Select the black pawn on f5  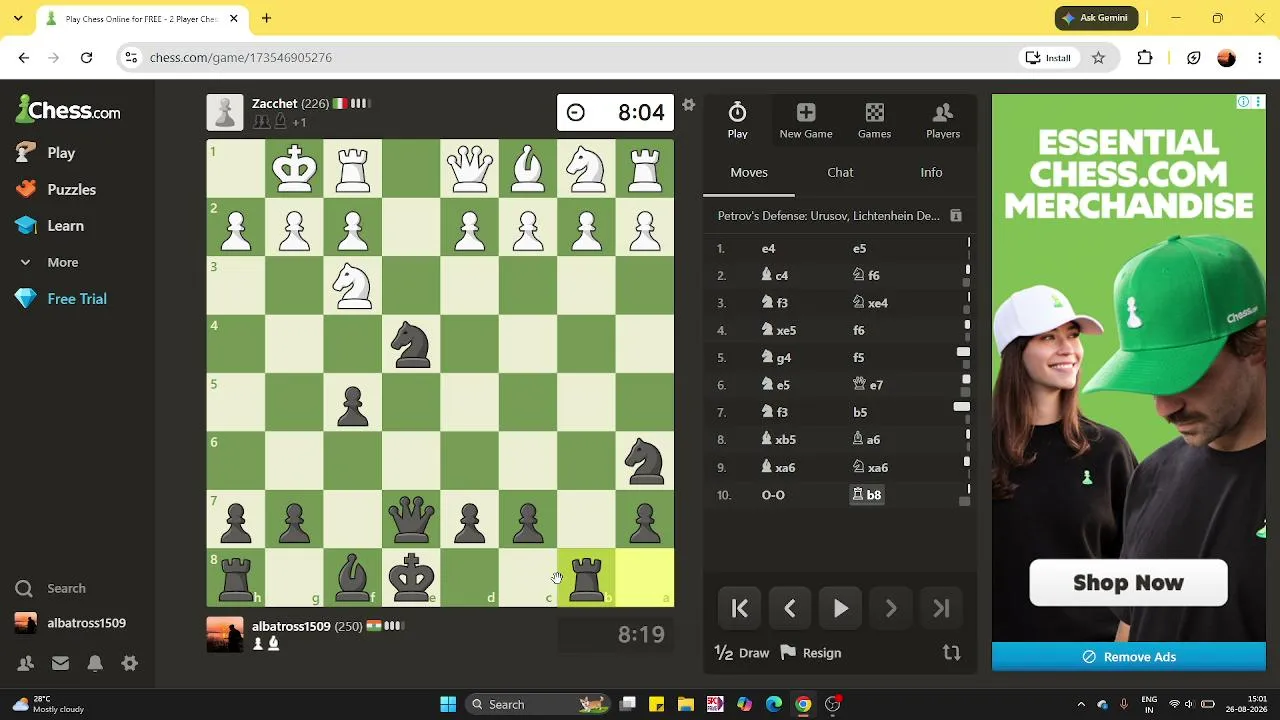[353, 403]
